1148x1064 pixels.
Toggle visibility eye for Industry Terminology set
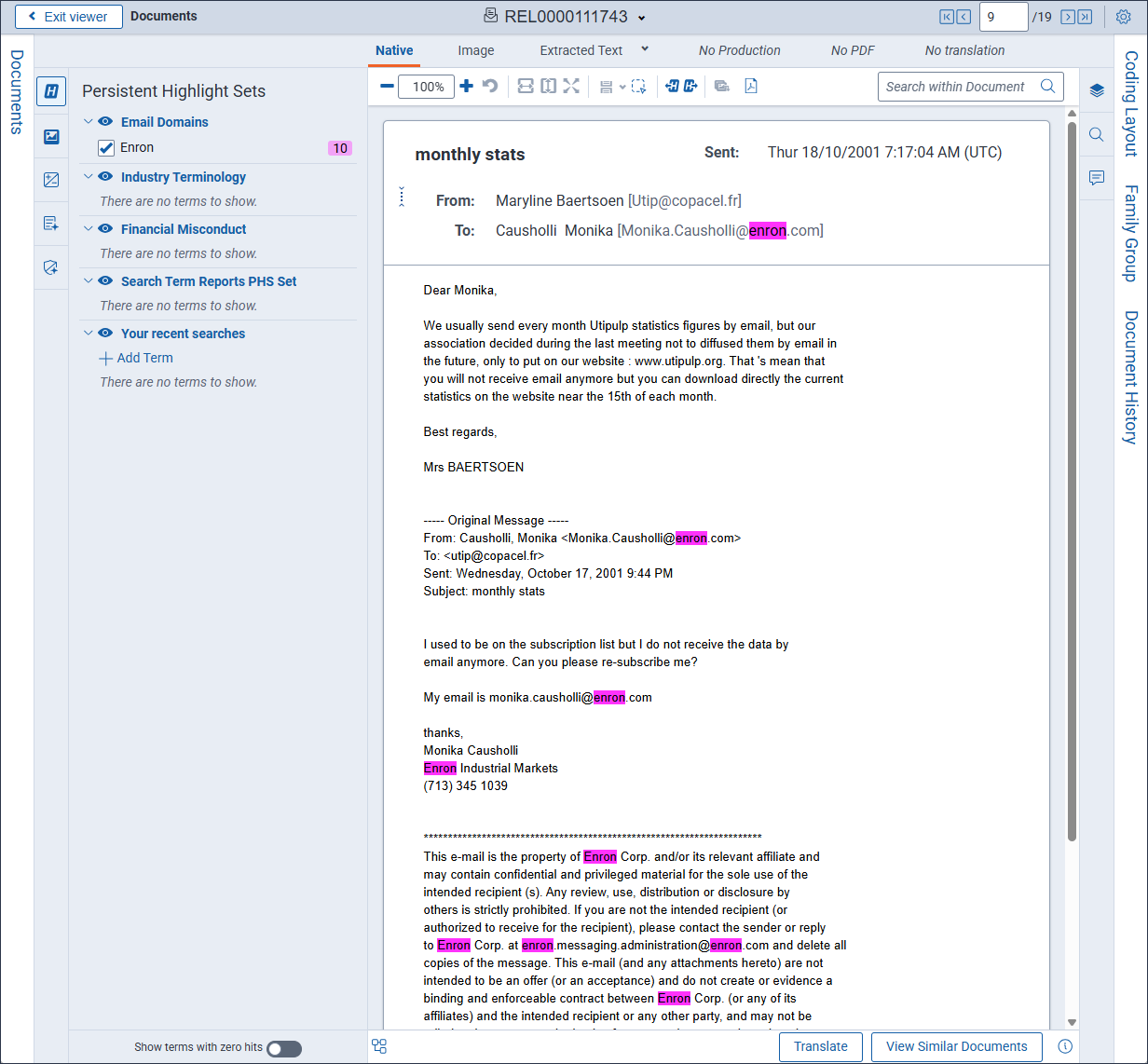[105, 177]
